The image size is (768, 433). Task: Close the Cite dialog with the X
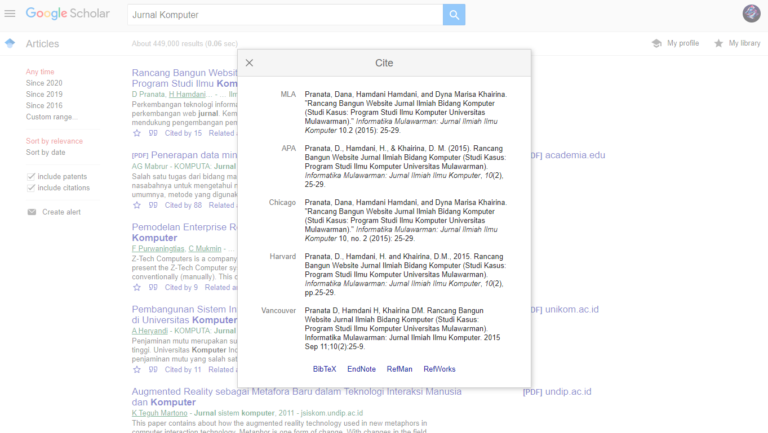pyautogui.click(x=249, y=63)
